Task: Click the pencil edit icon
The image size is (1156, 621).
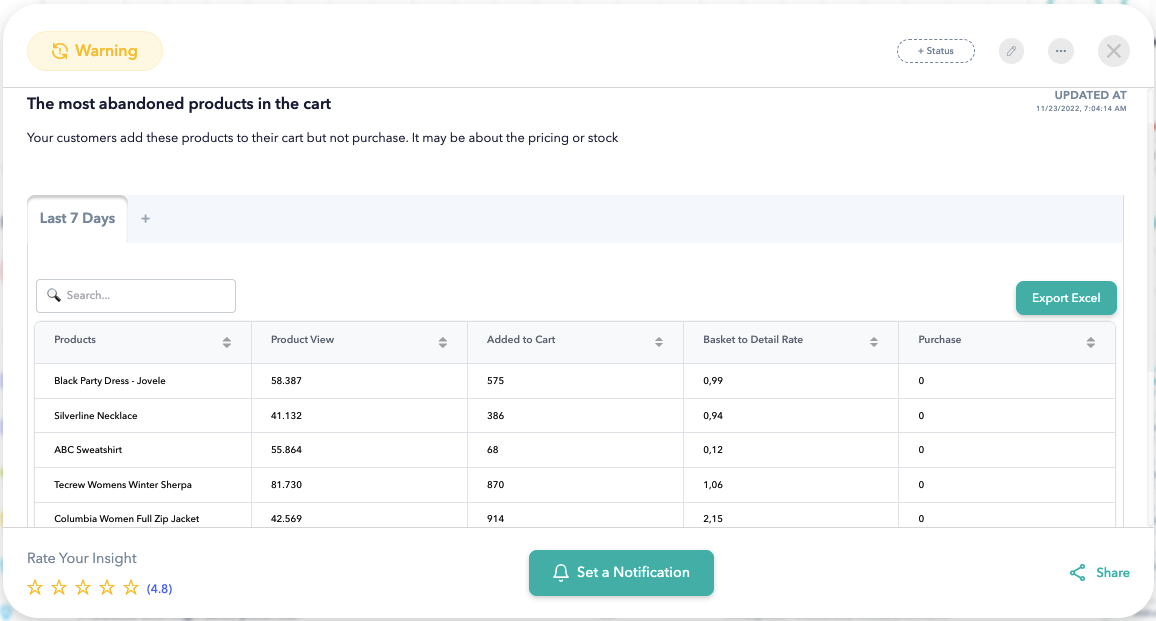Action: (x=1011, y=51)
